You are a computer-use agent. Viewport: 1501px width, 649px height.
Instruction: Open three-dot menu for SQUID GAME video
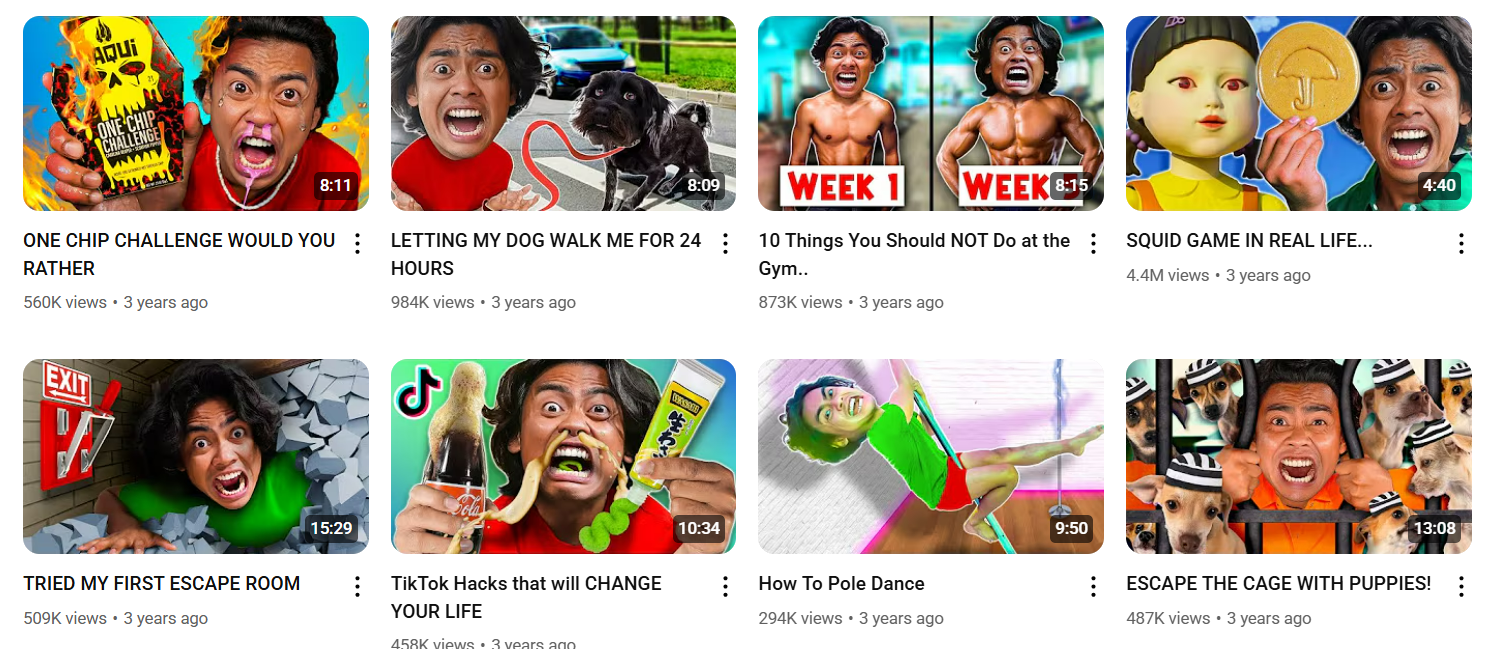[x=1461, y=243]
